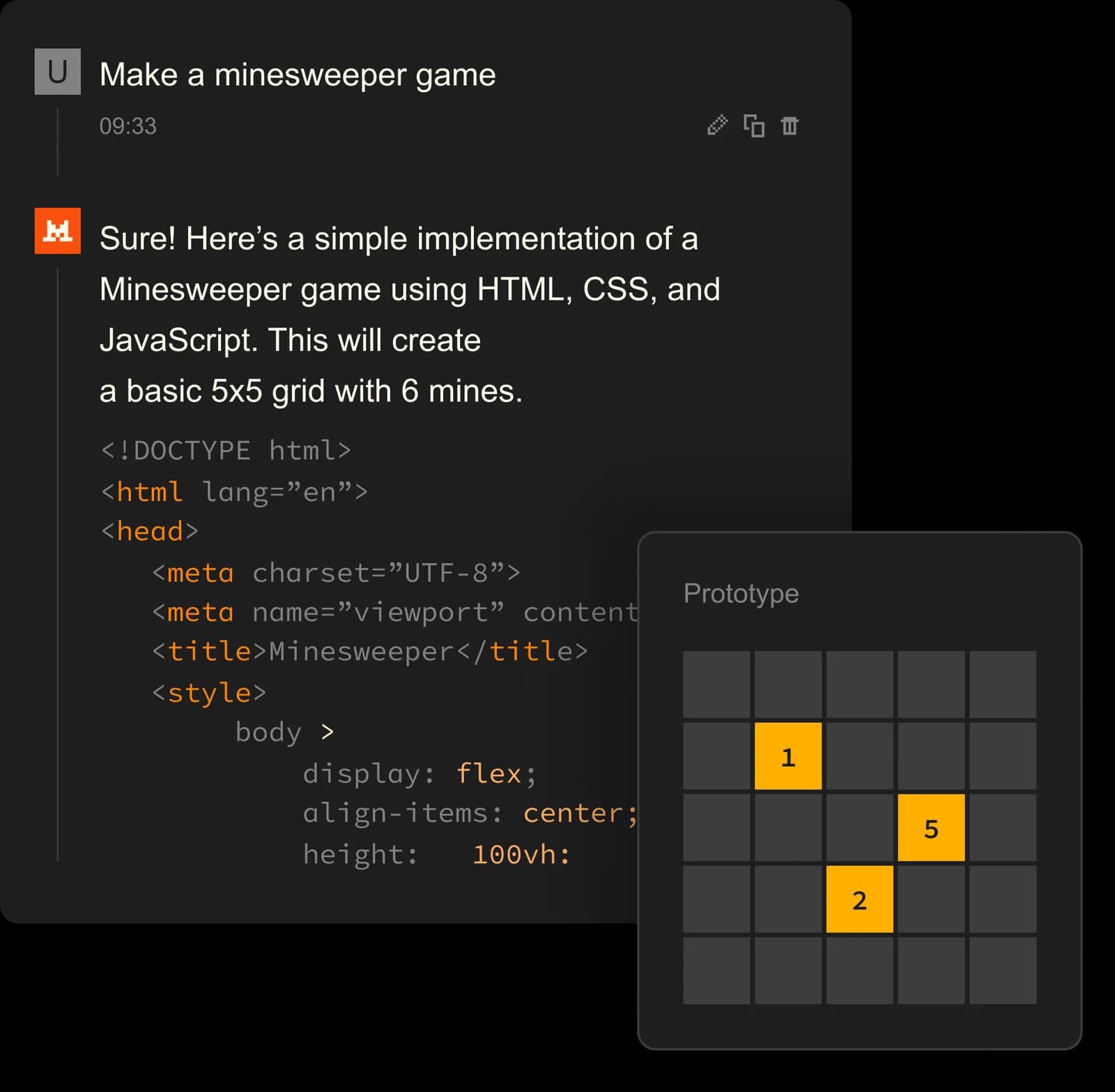Select the tile labeled 2 in the grid
This screenshot has width=1115, height=1092.
pos(860,900)
